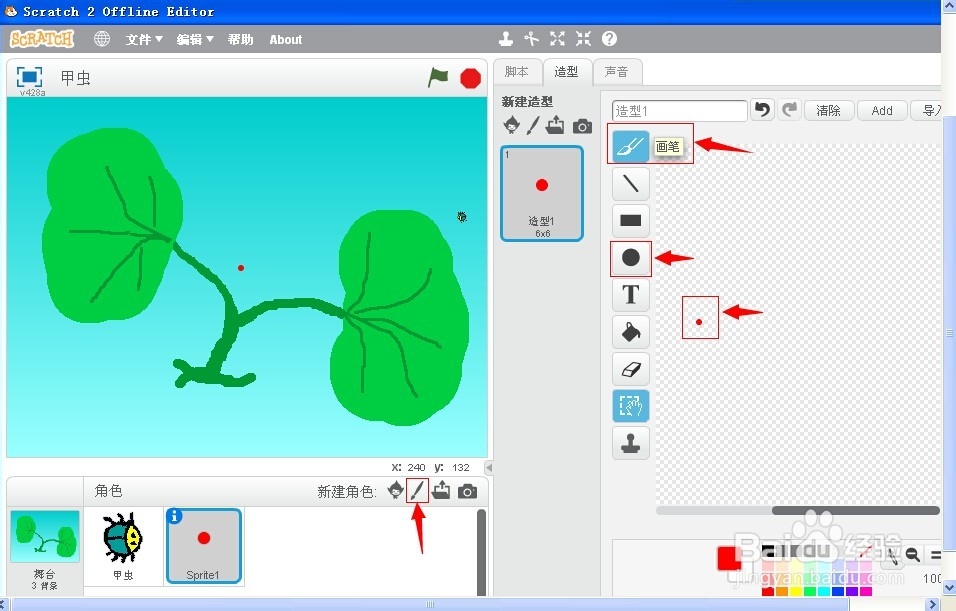The width and height of the screenshot is (956, 611).
Task: Click the Add button
Action: tap(882, 110)
